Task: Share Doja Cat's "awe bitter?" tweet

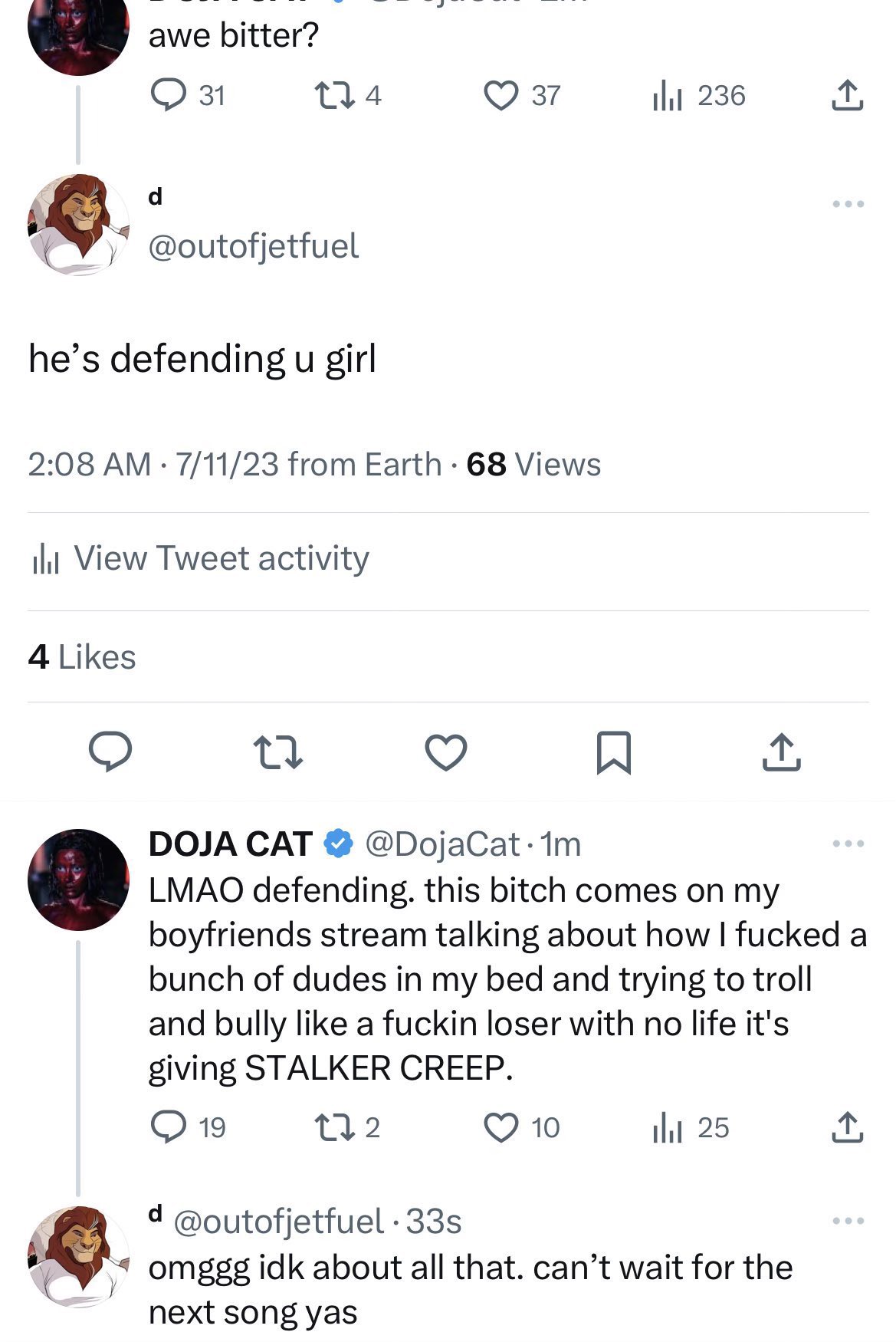Action: [847, 96]
